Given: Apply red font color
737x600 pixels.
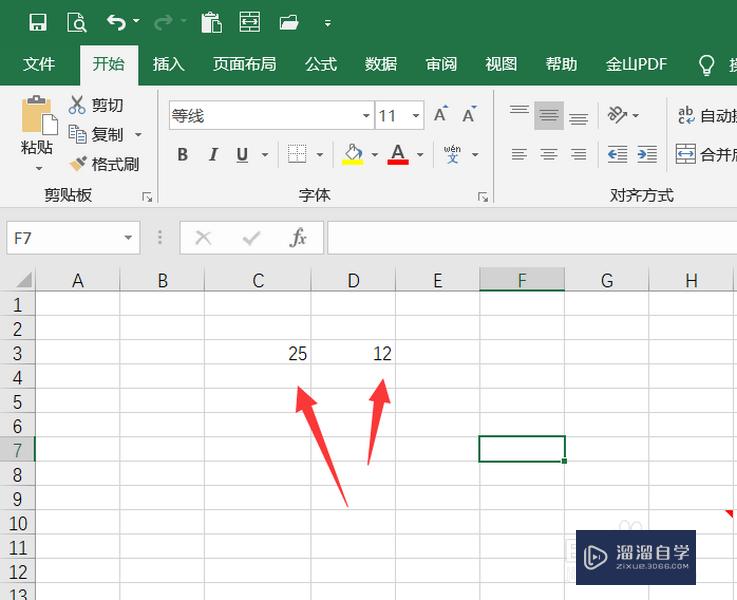Looking at the screenshot, I should pyautogui.click(x=398, y=154).
